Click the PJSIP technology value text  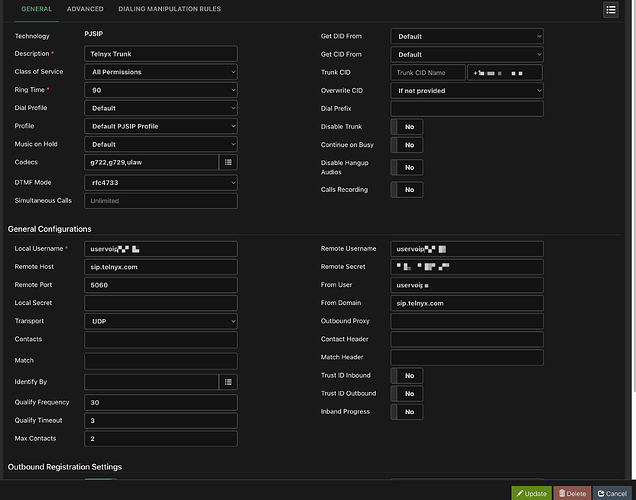94,34
